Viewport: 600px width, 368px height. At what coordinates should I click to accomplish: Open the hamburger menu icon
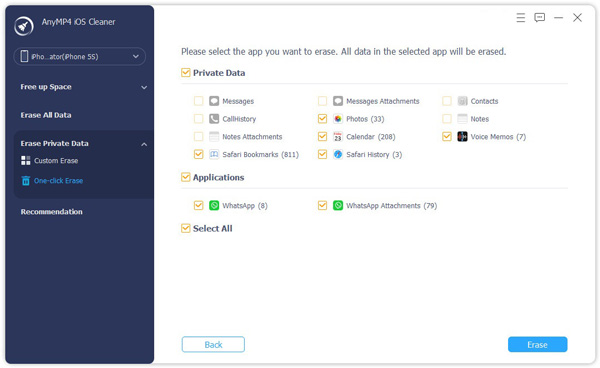point(520,18)
